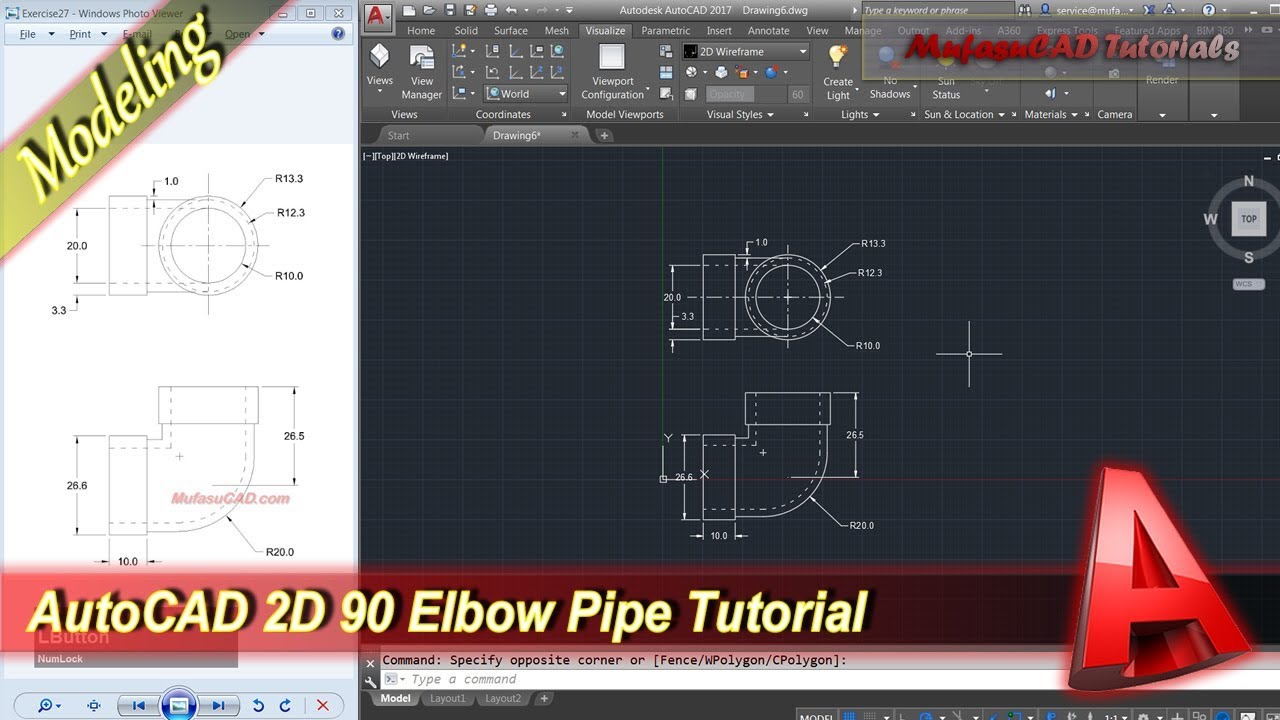Screen dimensions: 1280x720
Task: Switch to the Parametric ribbon tab
Action: tap(665, 31)
